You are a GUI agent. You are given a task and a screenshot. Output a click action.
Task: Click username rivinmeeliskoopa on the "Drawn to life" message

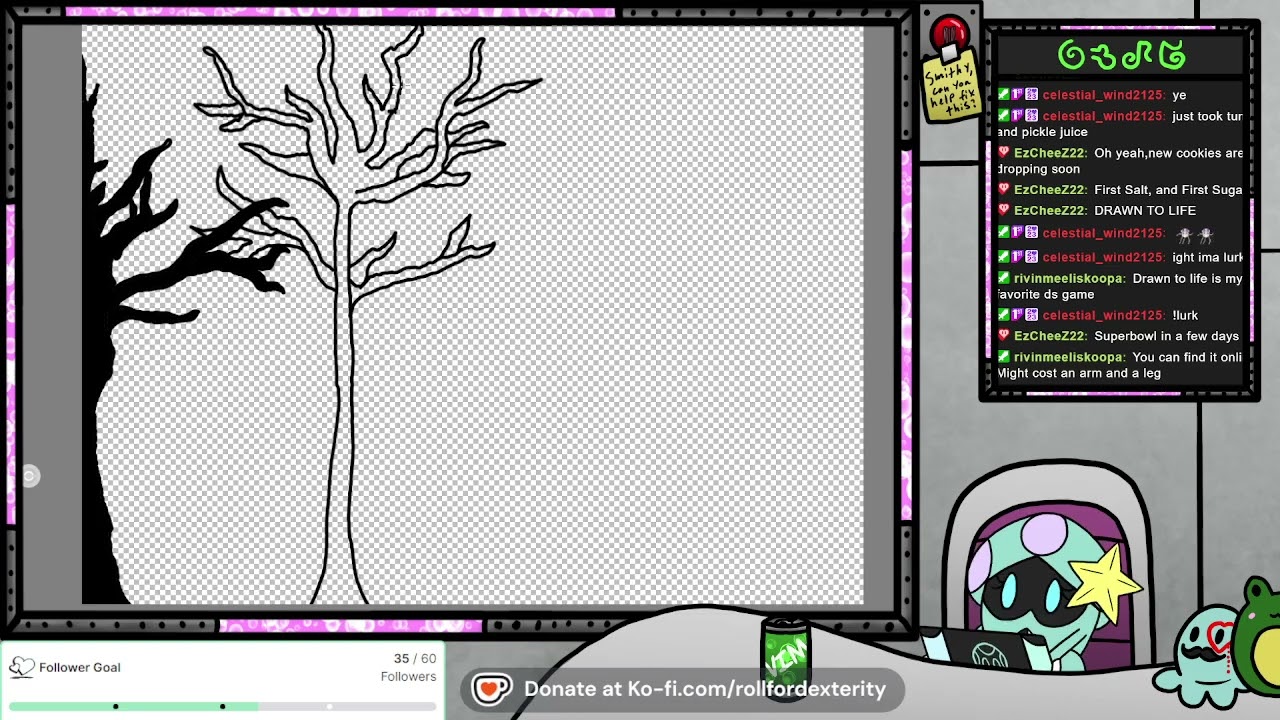1069,278
